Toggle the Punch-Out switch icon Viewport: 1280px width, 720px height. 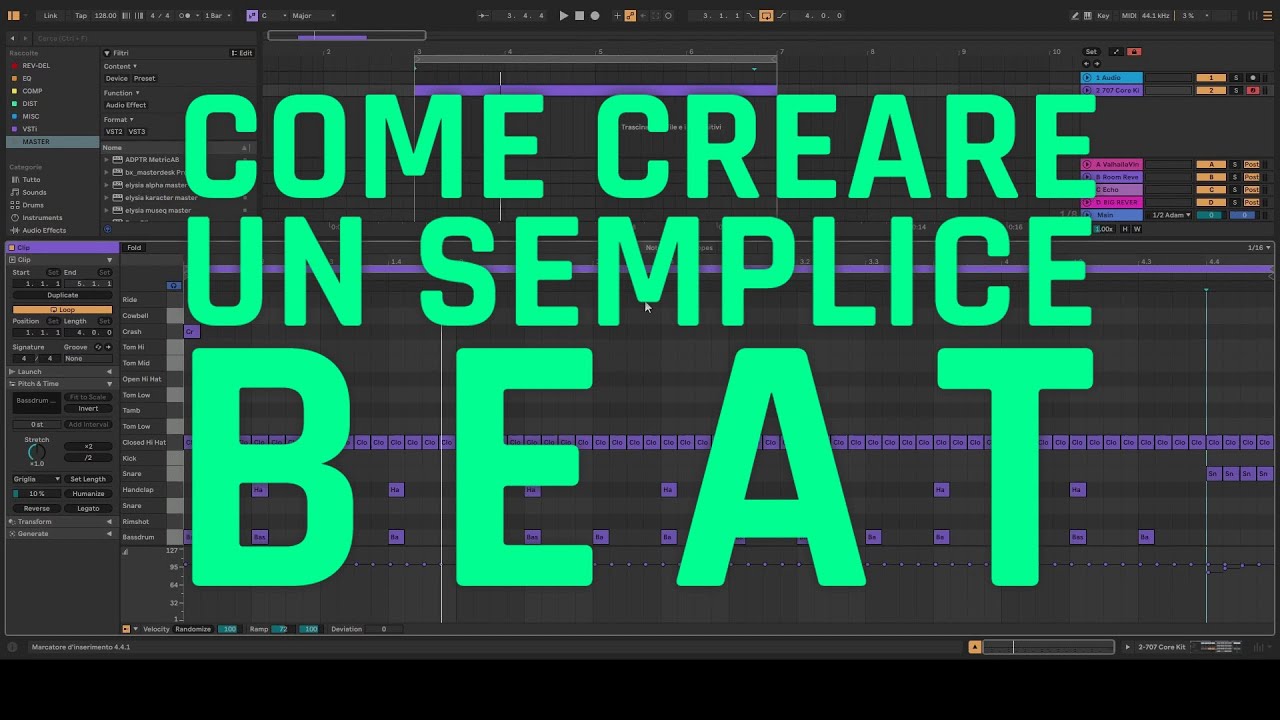[783, 16]
